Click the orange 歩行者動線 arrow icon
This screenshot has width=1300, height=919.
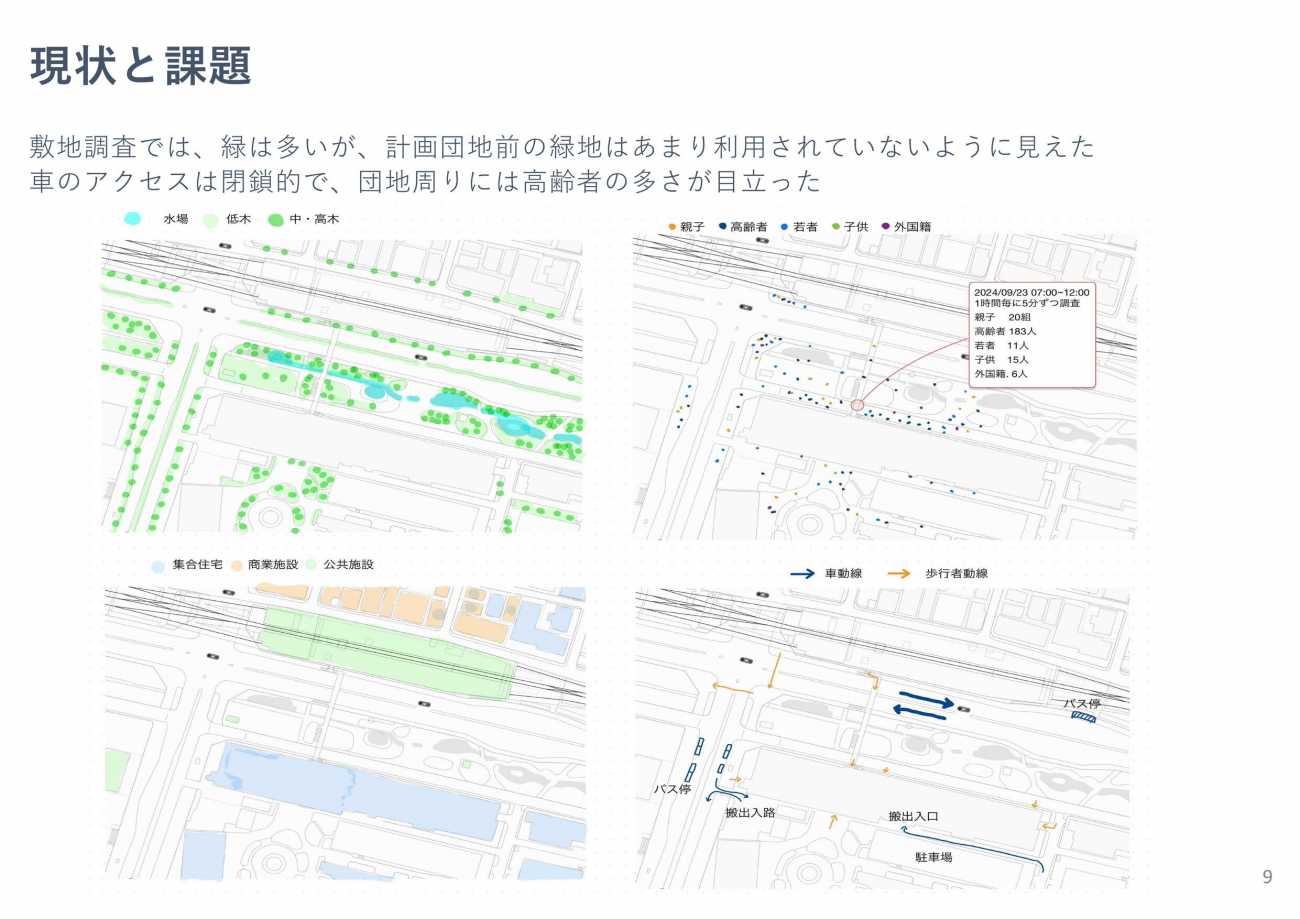point(899,574)
